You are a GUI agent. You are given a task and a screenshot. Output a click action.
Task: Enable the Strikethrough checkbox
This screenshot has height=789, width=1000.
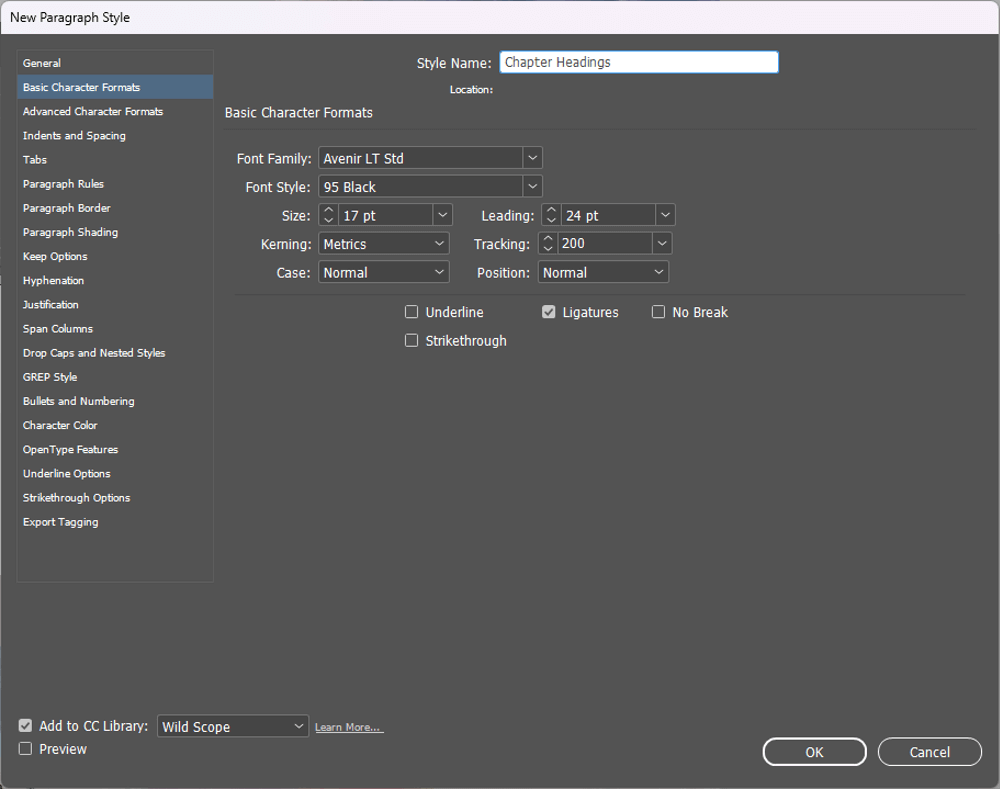click(411, 341)
